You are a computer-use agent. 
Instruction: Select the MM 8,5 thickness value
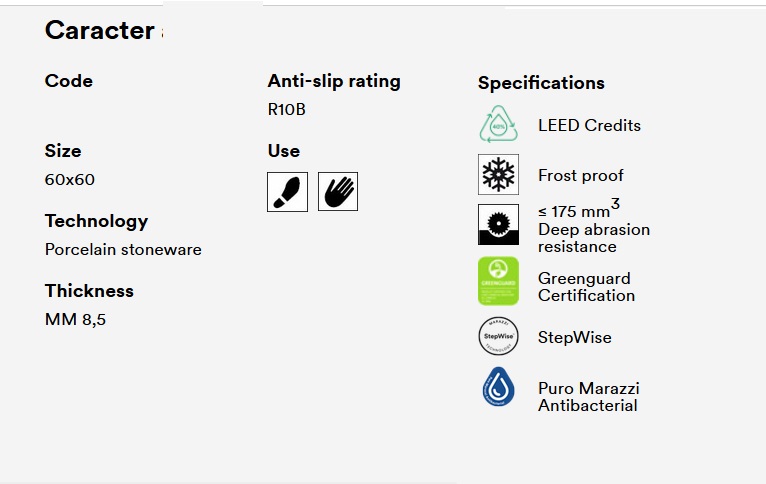coord(75,320)
